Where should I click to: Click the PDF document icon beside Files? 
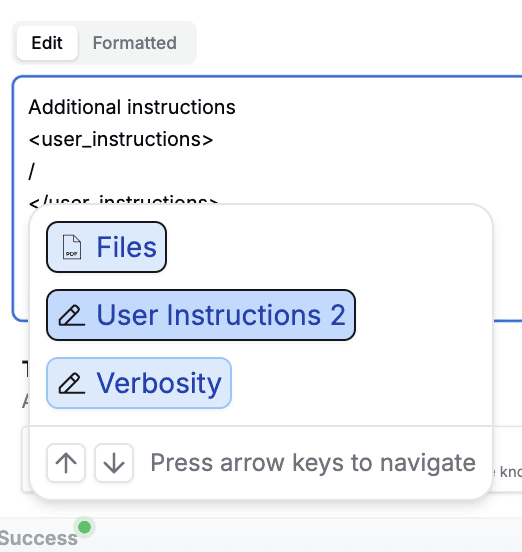click(x=72, y=247)
